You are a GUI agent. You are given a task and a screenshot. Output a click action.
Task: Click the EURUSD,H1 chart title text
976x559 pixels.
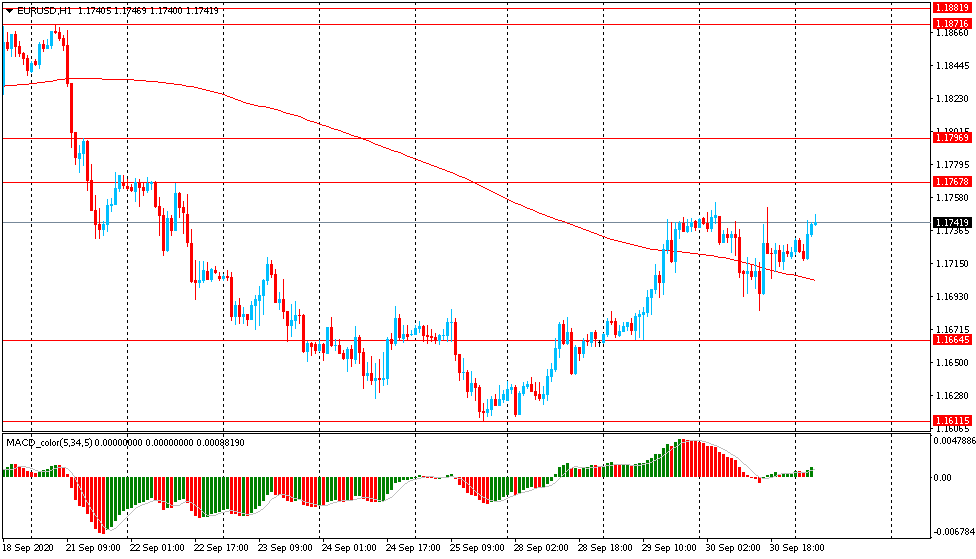tap(44, 11)
